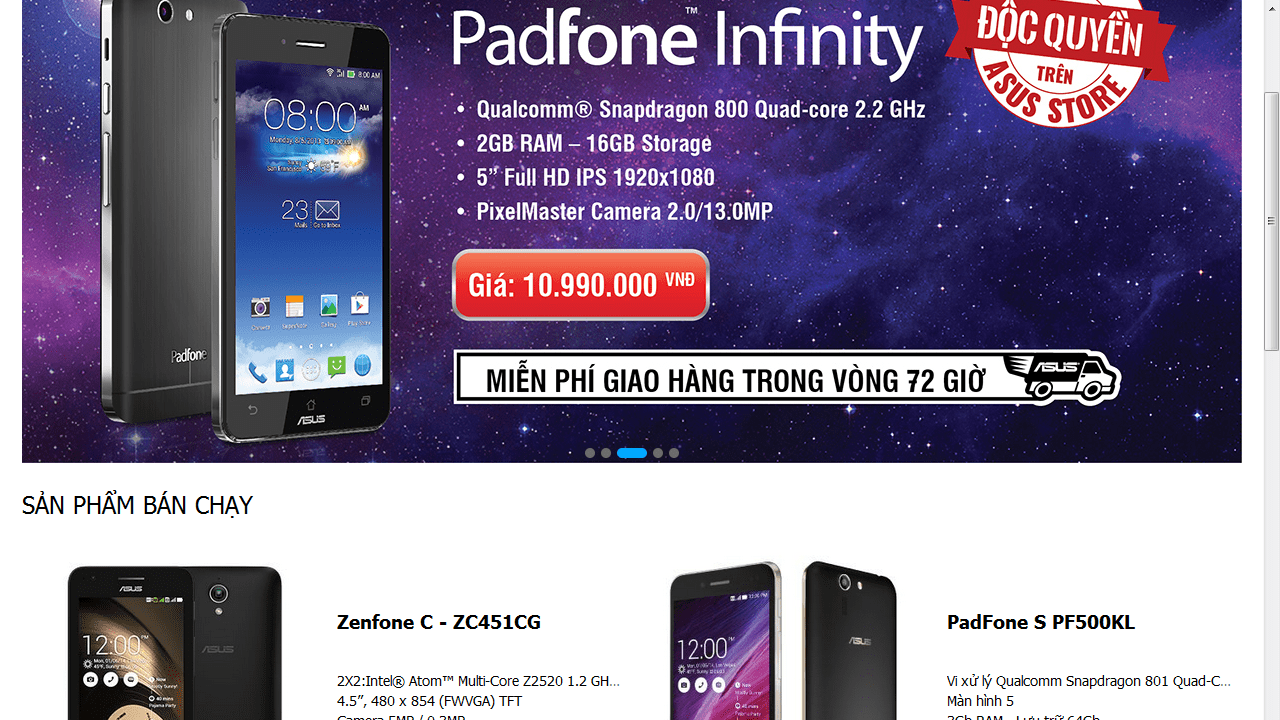
Task: Click the Zenfone C product image
Action: 175,642
